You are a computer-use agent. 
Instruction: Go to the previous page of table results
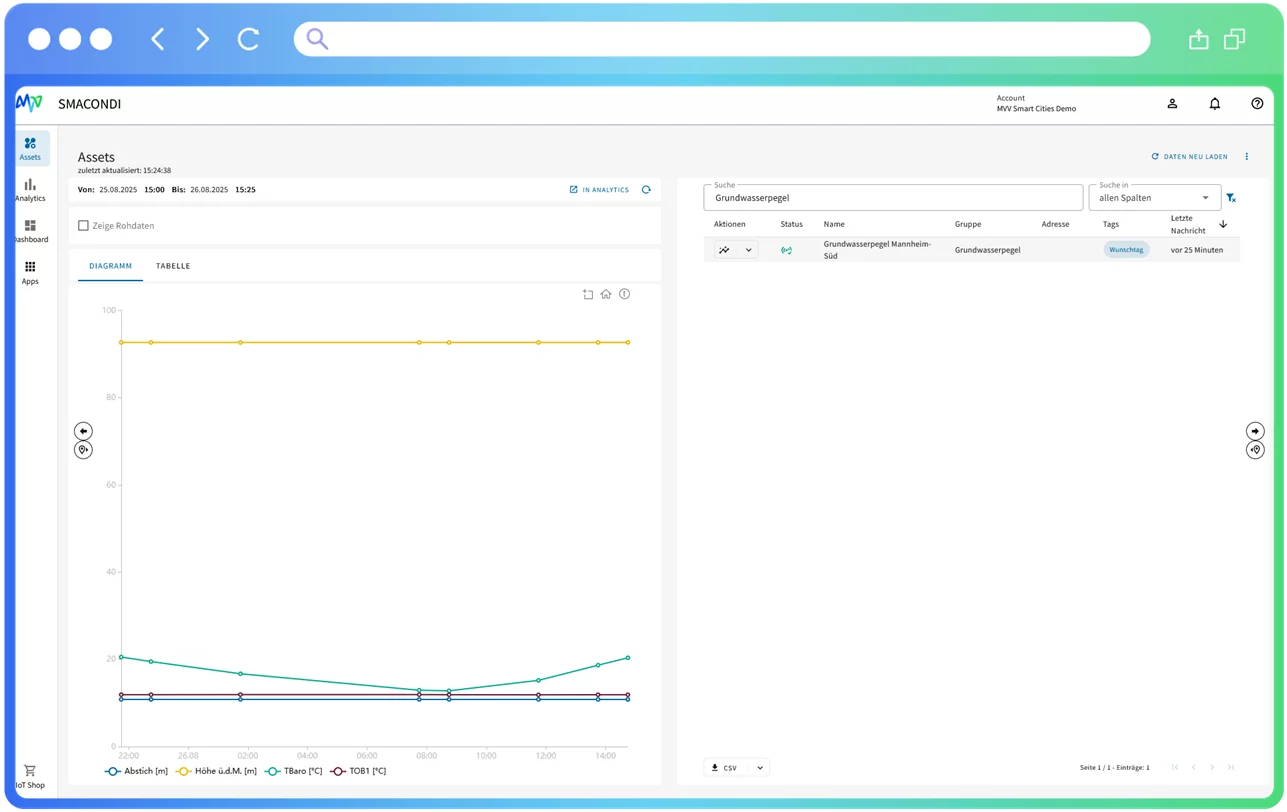1193,768
